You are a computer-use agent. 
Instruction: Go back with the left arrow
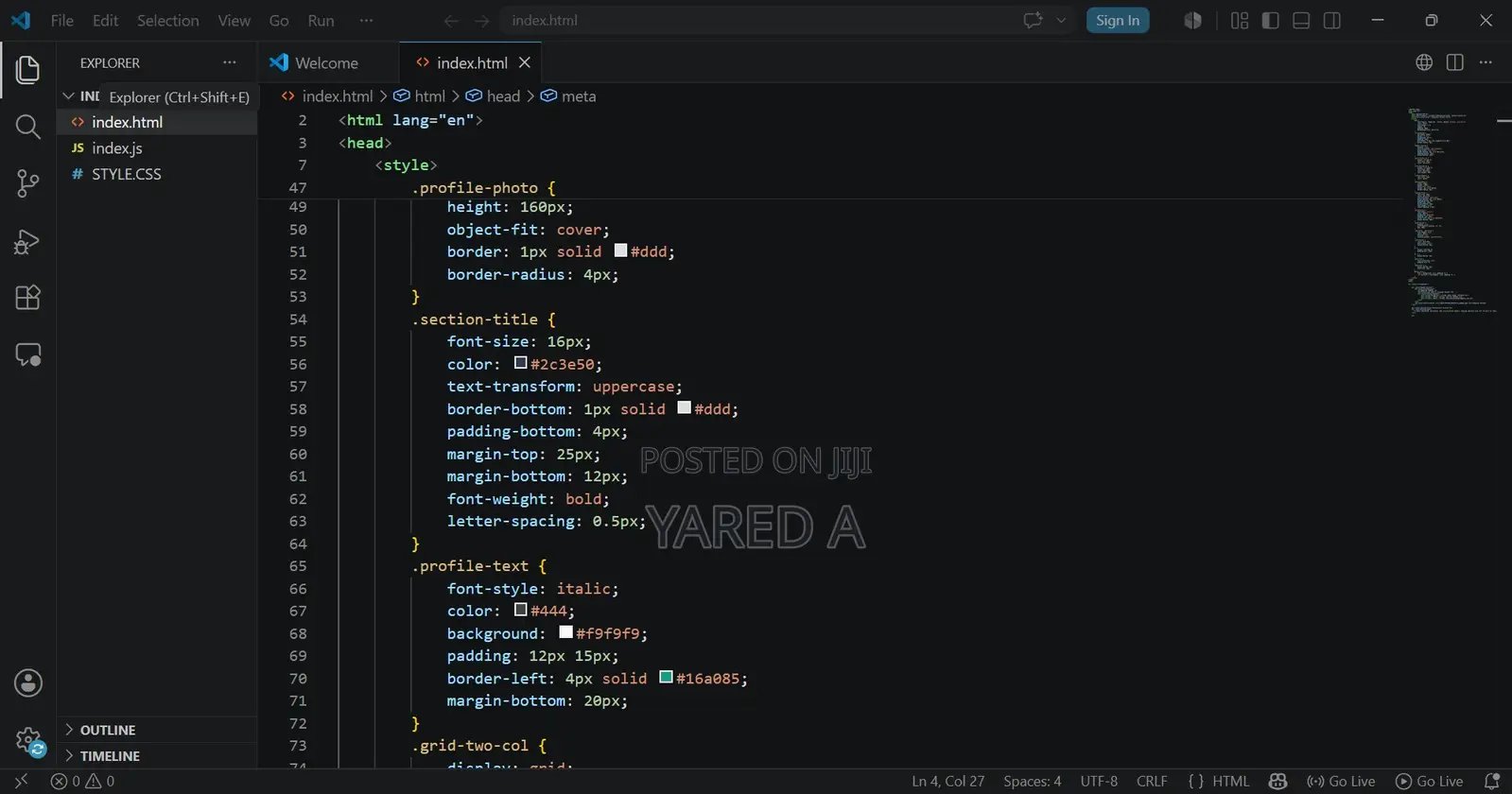pyautogui.click(x=451, y=21)
